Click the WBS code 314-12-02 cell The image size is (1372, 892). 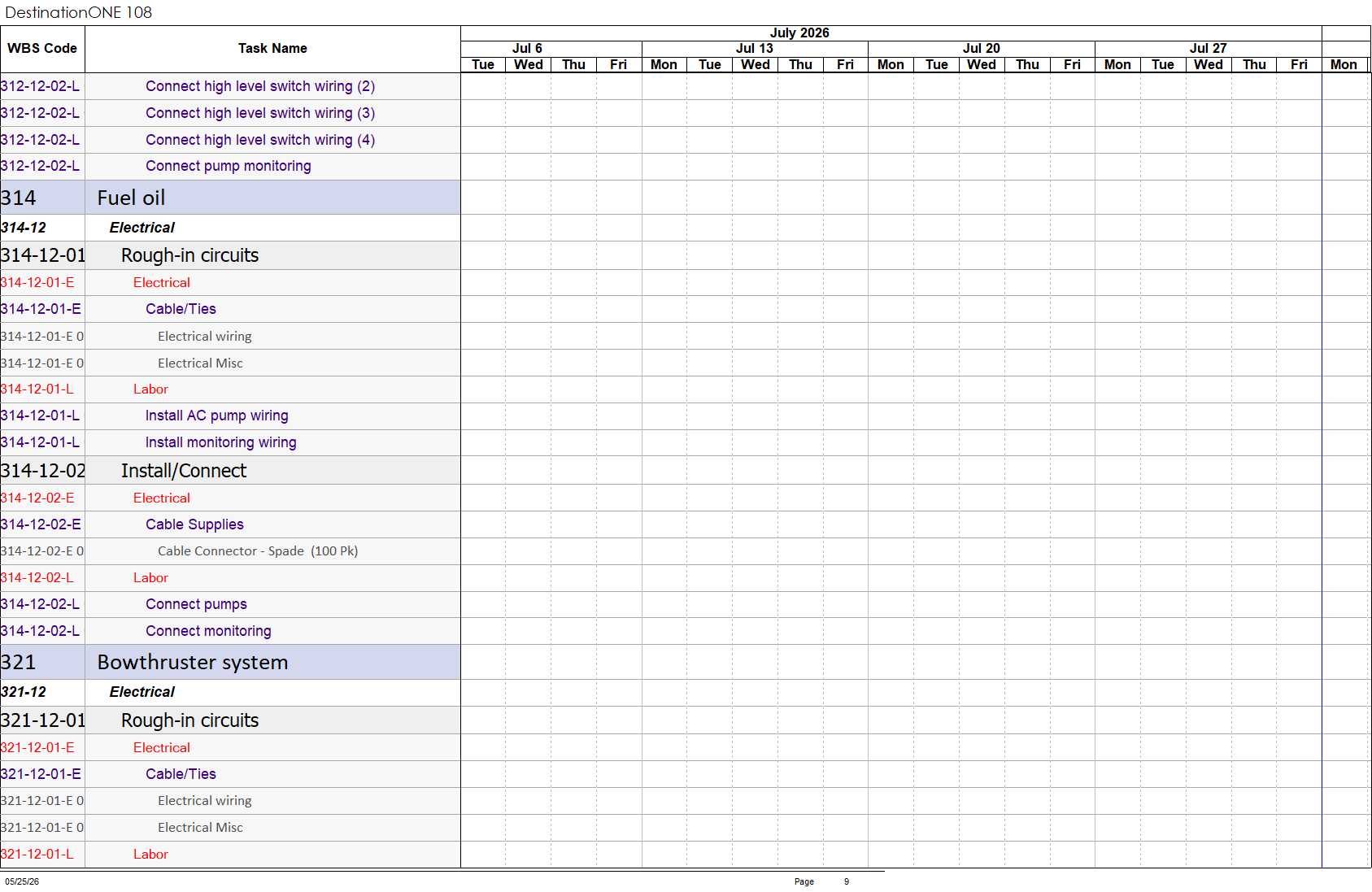tap(42, 471)
